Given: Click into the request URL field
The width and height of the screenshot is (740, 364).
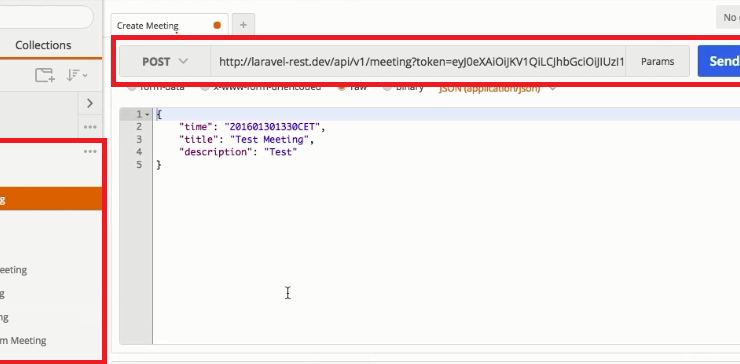Looking at the screenshot, I should pyautogui.click(x=418, y=61).
